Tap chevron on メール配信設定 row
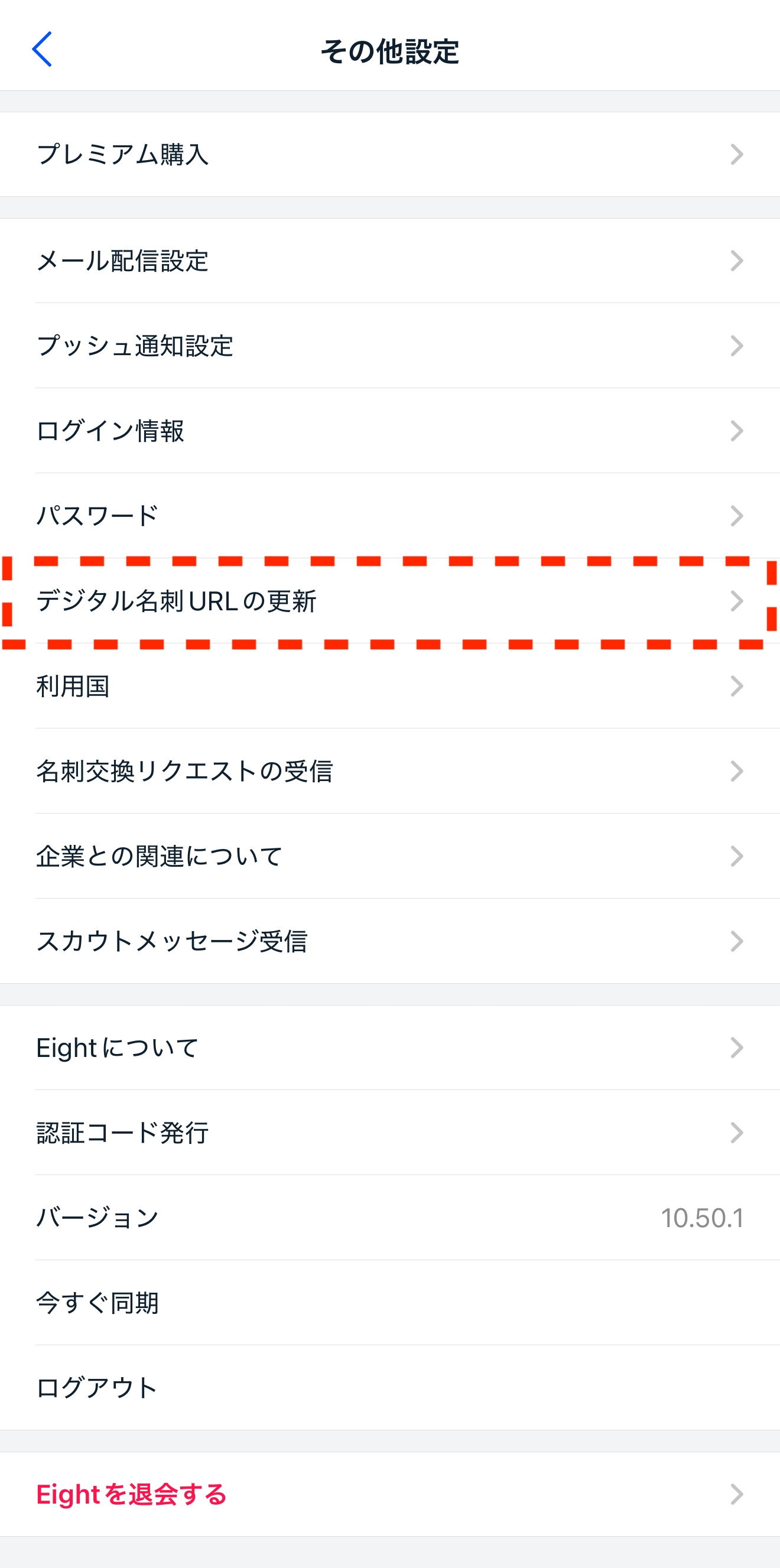Screen dimensions: 780x1568 click(x=737, y=261)
